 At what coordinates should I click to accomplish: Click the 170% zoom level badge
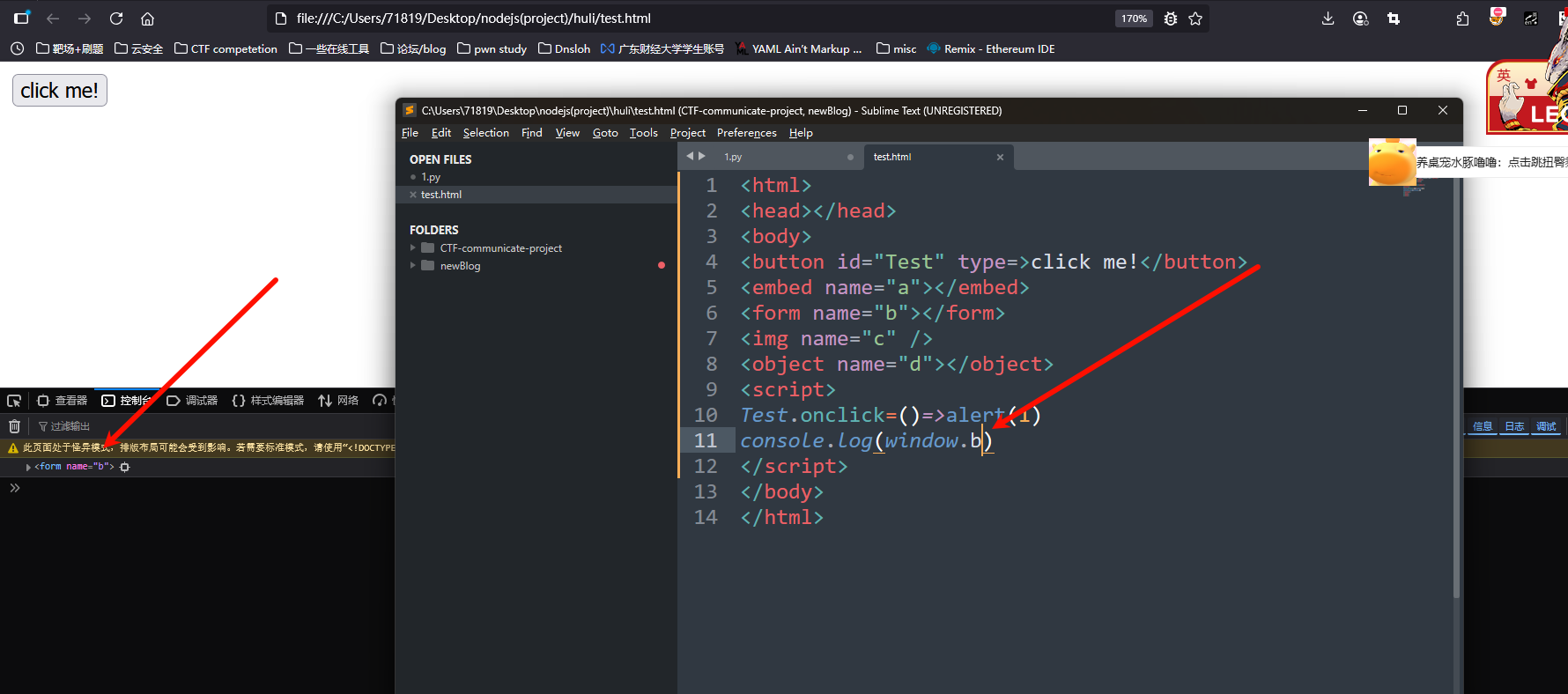[x=1134, y=18]
